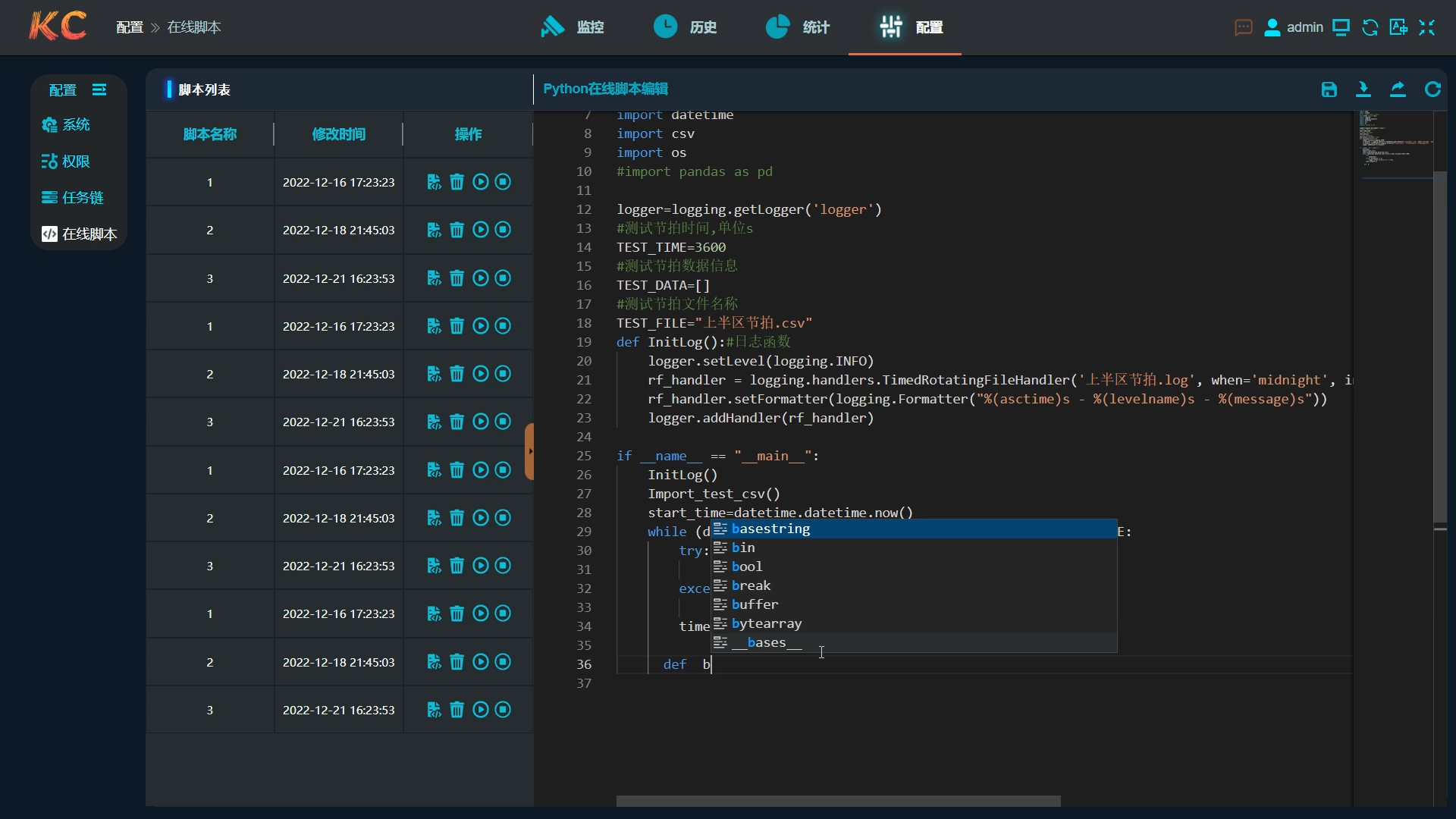The width and height of the screenshot is (1456, 819).
Task: Click the '#import pandas as pd' comment line
Action: click(x=695, y=171)
